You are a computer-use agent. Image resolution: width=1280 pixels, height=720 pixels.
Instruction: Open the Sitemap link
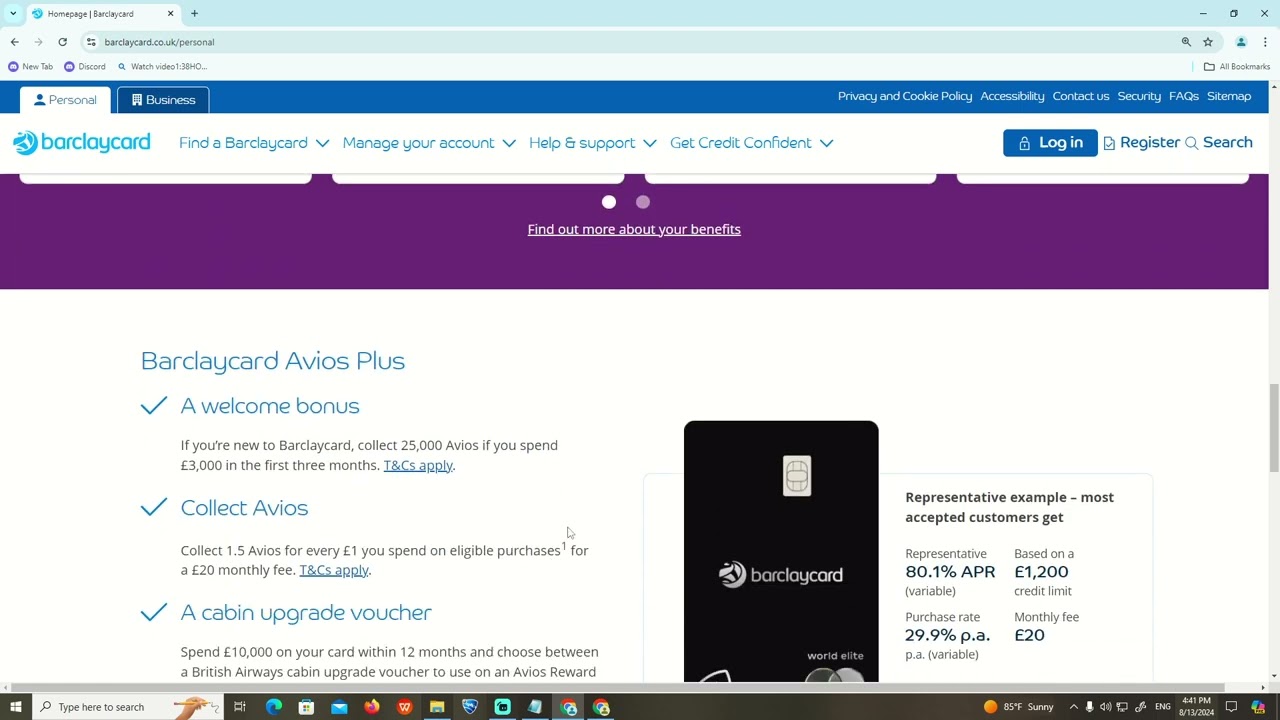[1229, 96]
